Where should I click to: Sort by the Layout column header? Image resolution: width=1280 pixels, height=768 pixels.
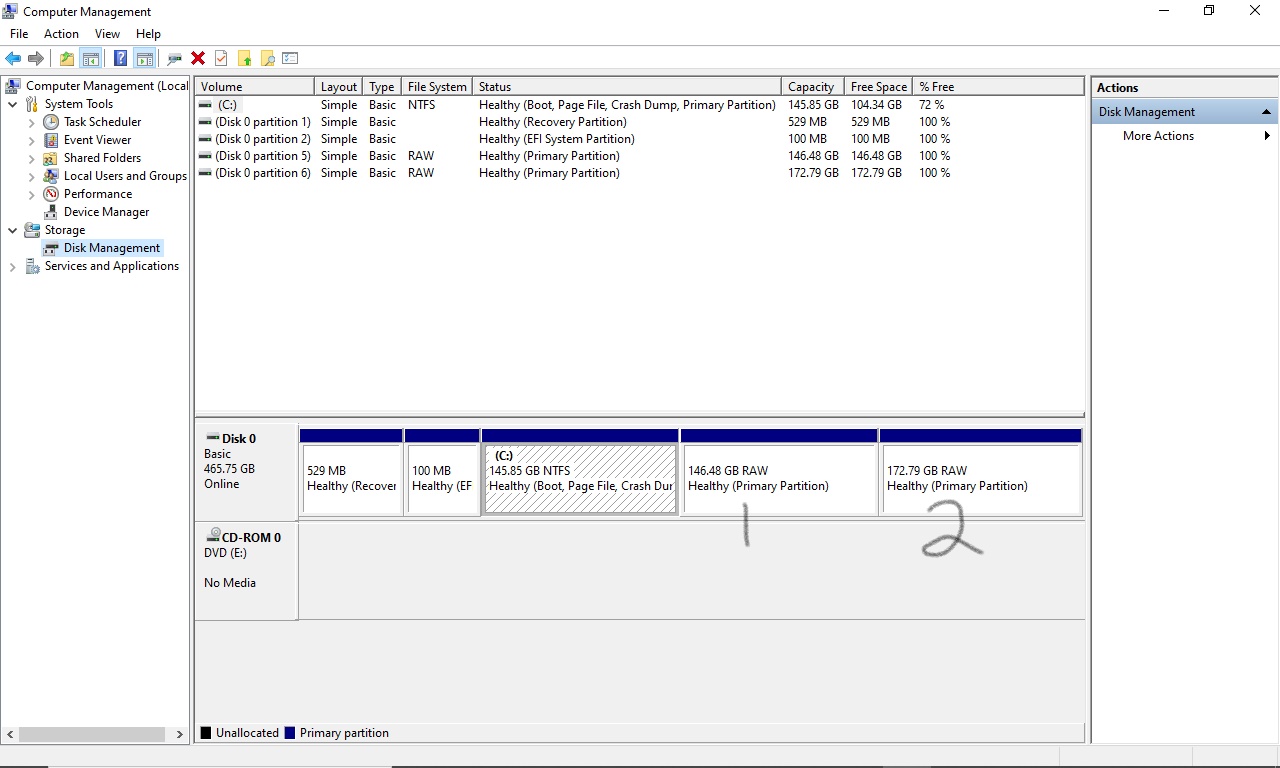coord(339,87)
